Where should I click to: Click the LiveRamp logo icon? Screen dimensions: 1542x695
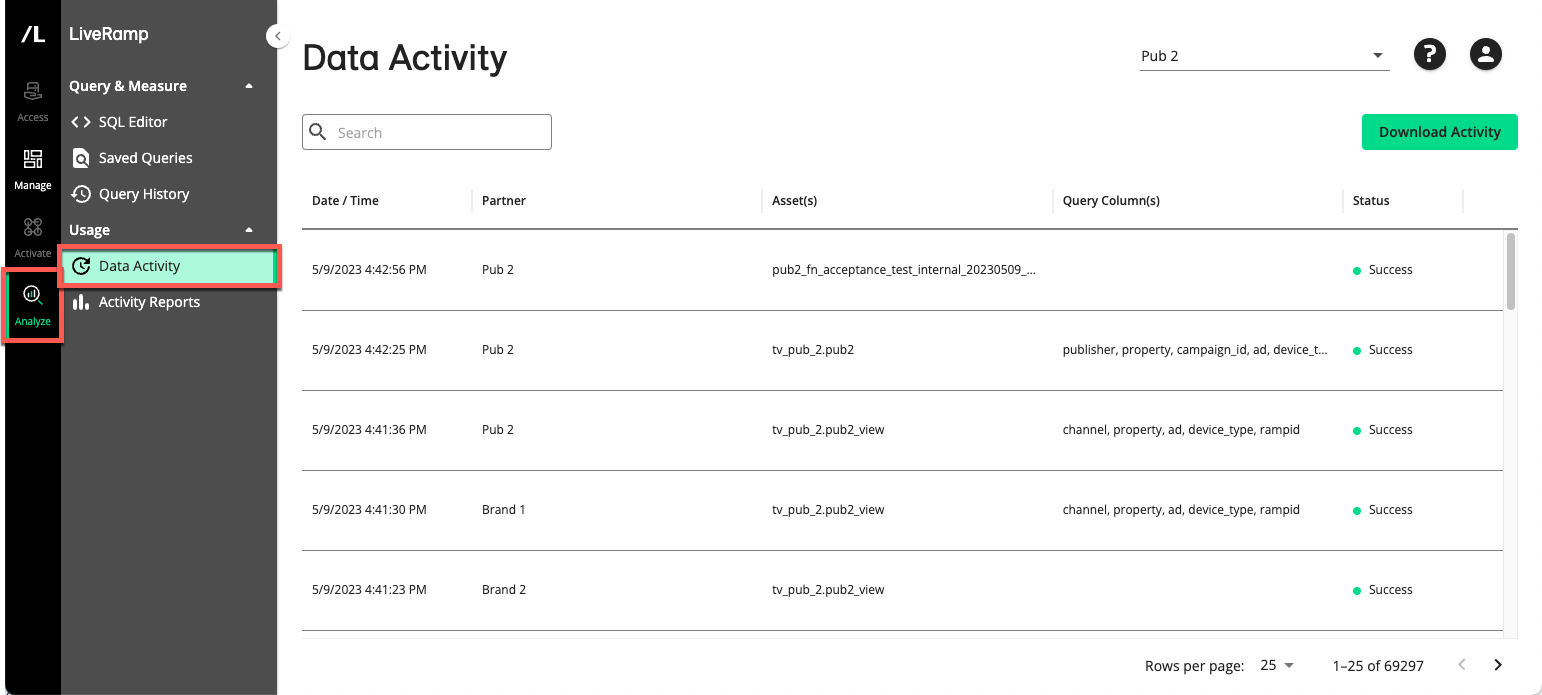33,34
